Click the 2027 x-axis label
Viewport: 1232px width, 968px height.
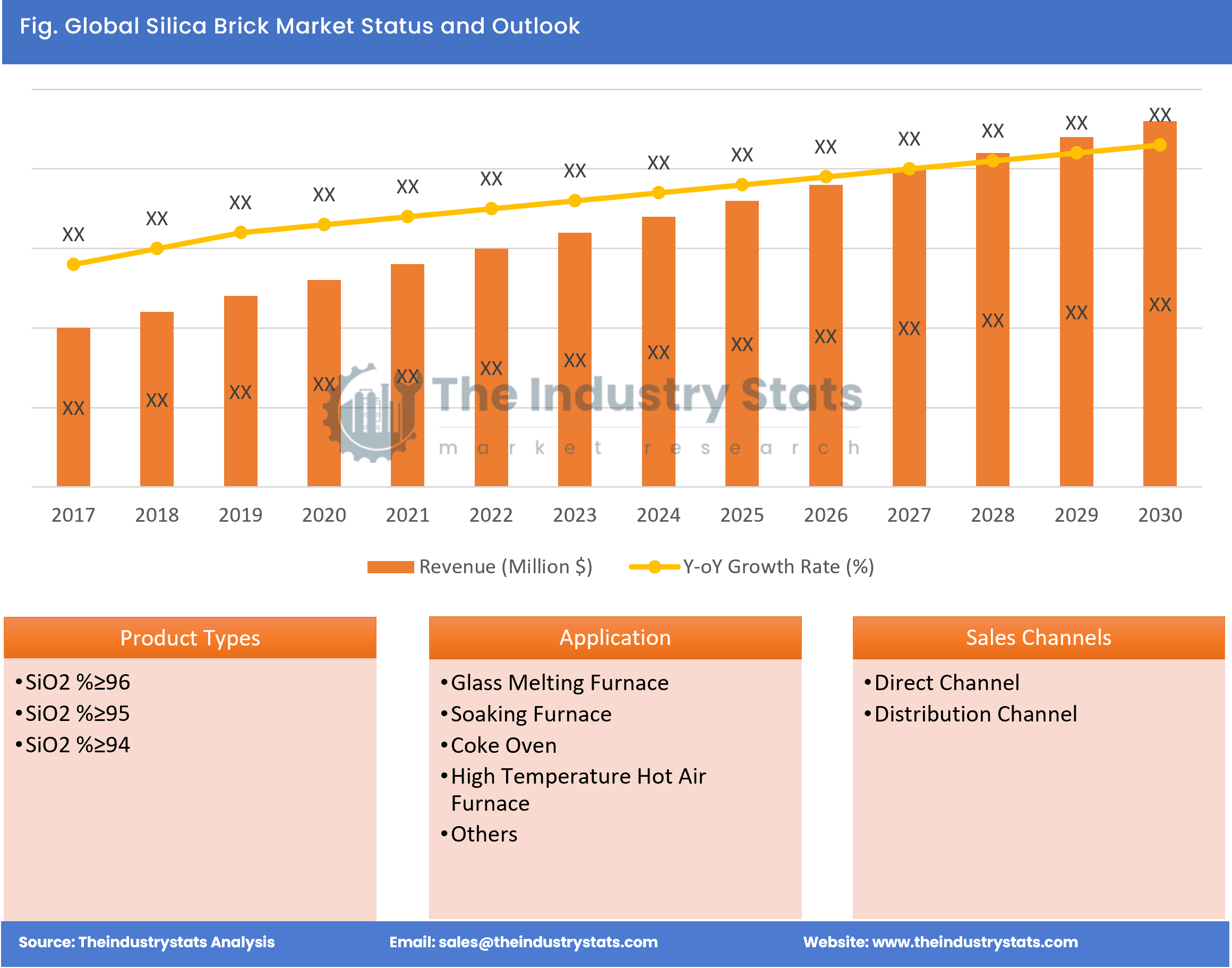[909, 515]
